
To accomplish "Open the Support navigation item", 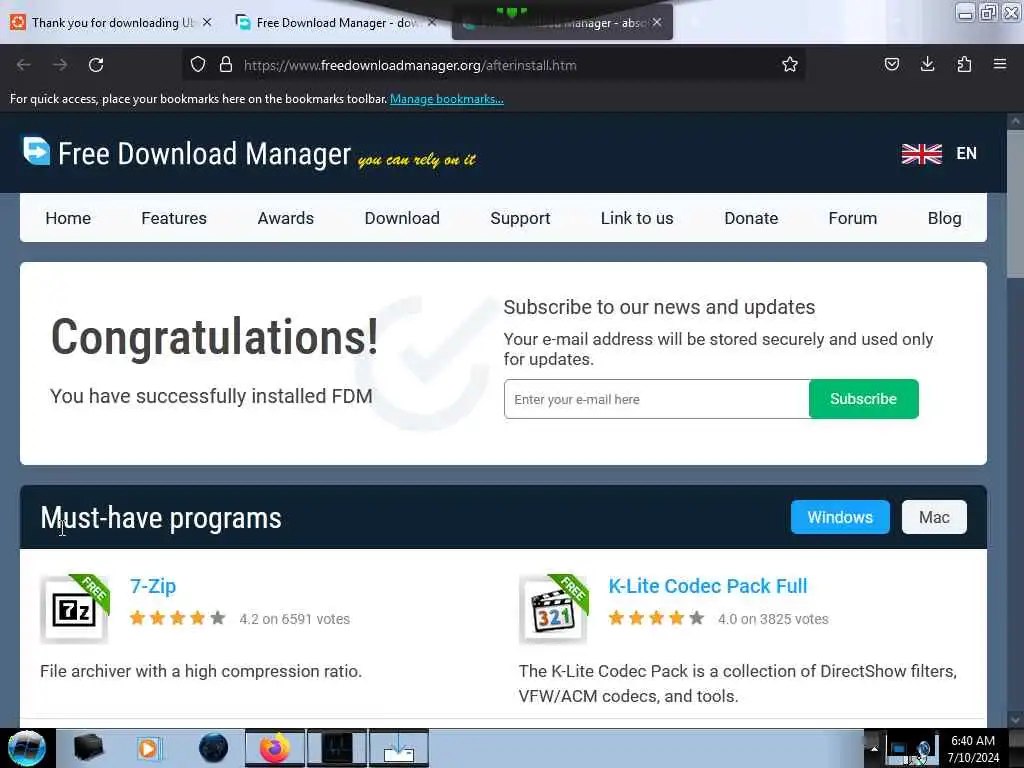I will [x=520, y=218].
